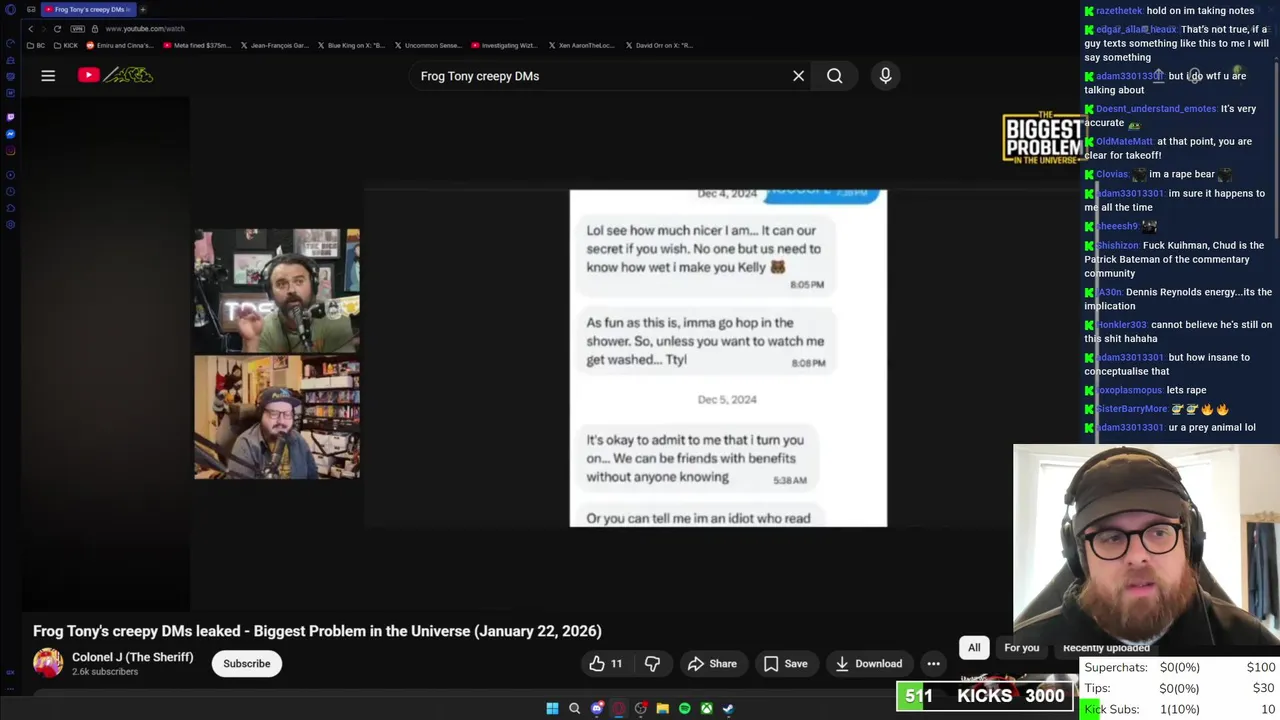Reload the YouTube page
The width and height of the screenshot is (1280, 720).
tap(57, 29)
